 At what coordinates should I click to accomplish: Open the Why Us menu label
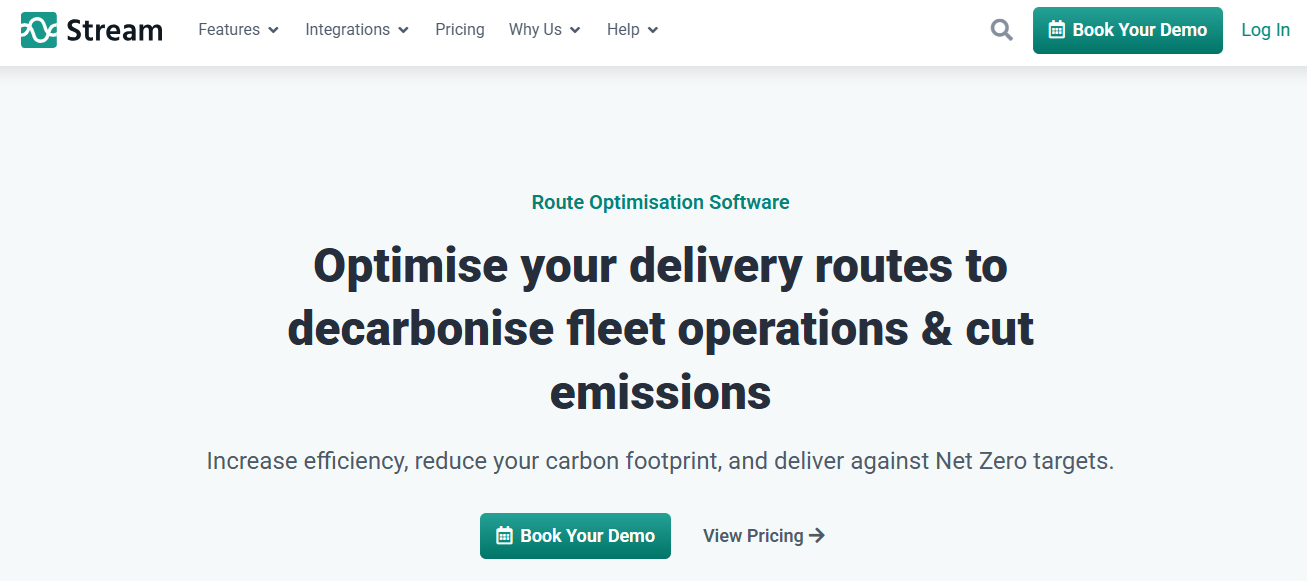[535, 30]
